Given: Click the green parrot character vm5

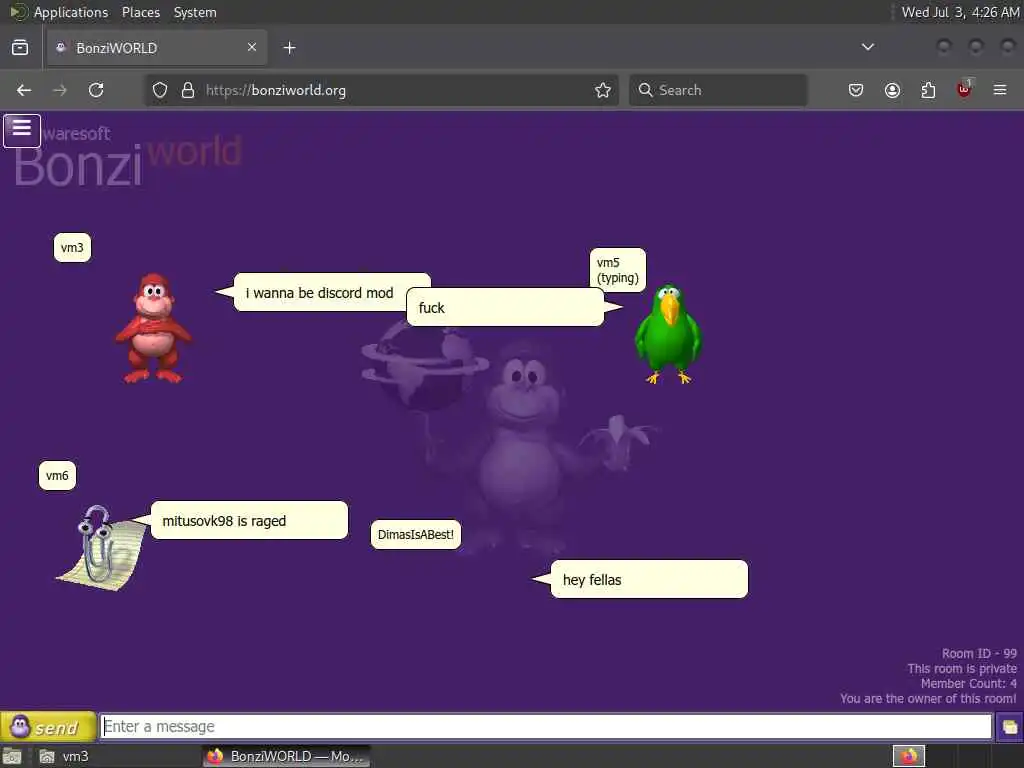Looking at the screenshot, I should pos(668,333).
